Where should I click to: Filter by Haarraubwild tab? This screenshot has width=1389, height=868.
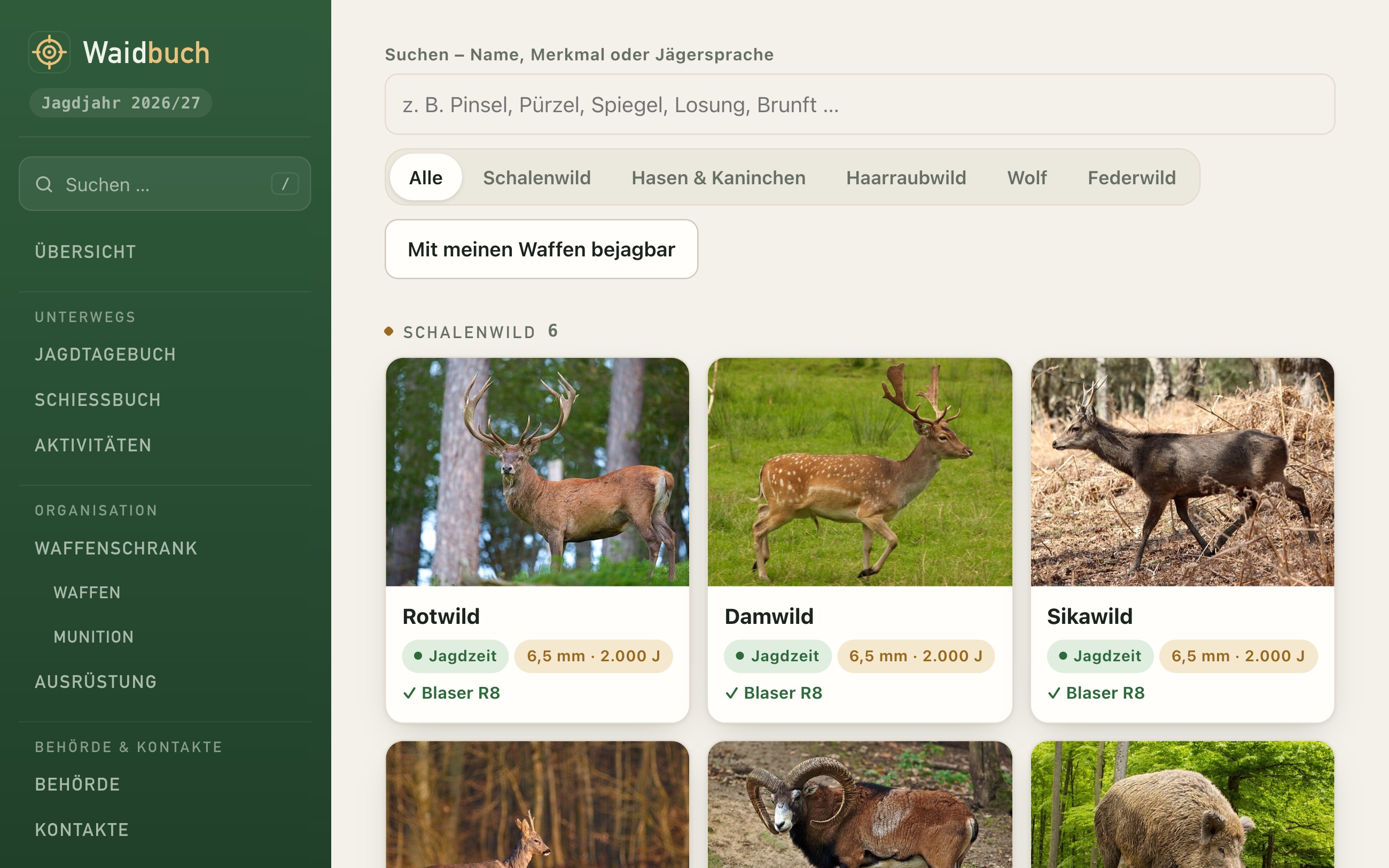tap(906, 177)
